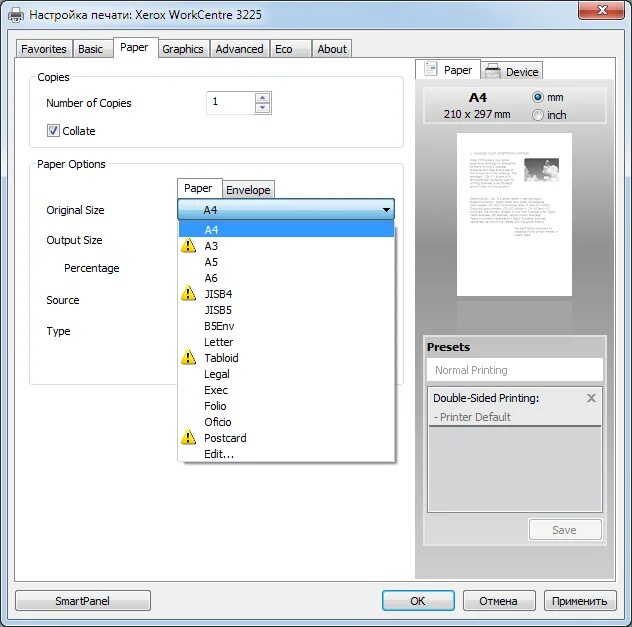Screen dimensions: 632x627
Task: Click the page preview thumbnail
Action: 514,214
